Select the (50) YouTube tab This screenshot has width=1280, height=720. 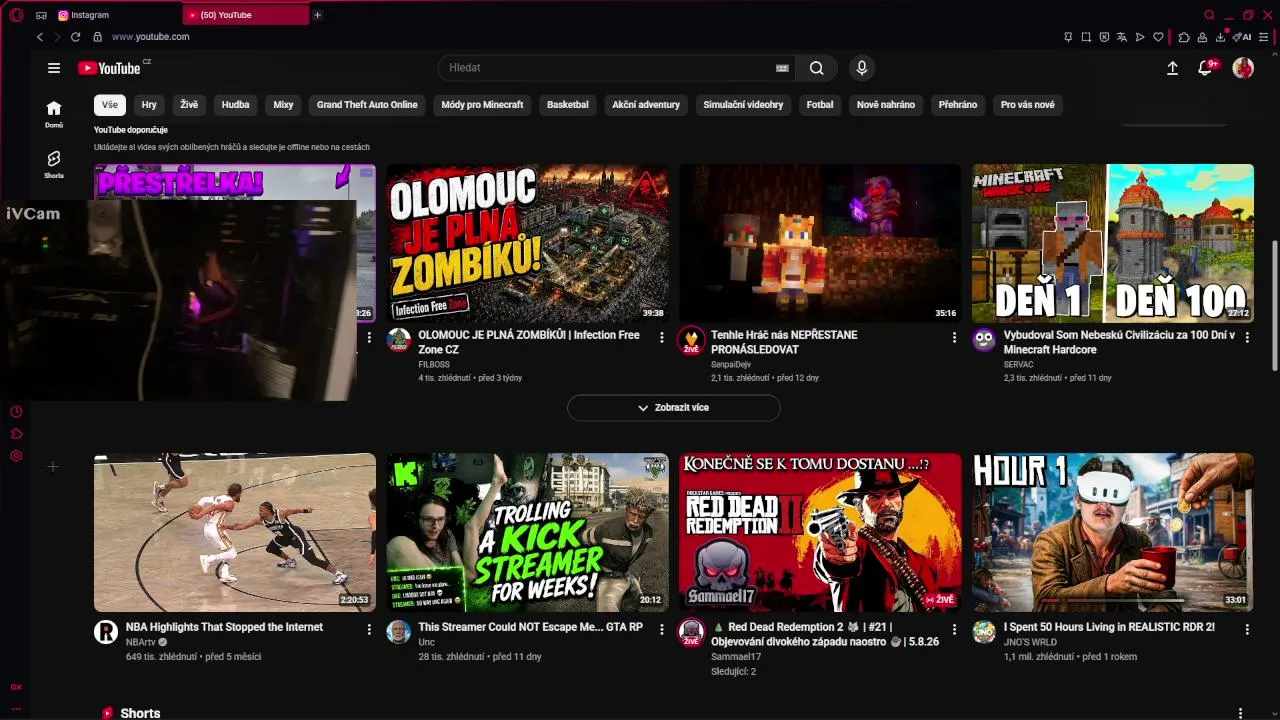coord(246,15)
